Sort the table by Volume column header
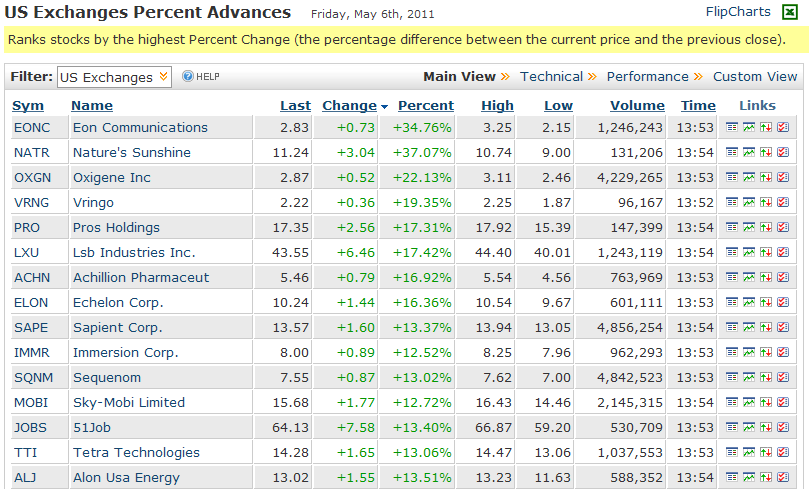The image size is (809, 489). pyautogui.click(x=637, y=105)
